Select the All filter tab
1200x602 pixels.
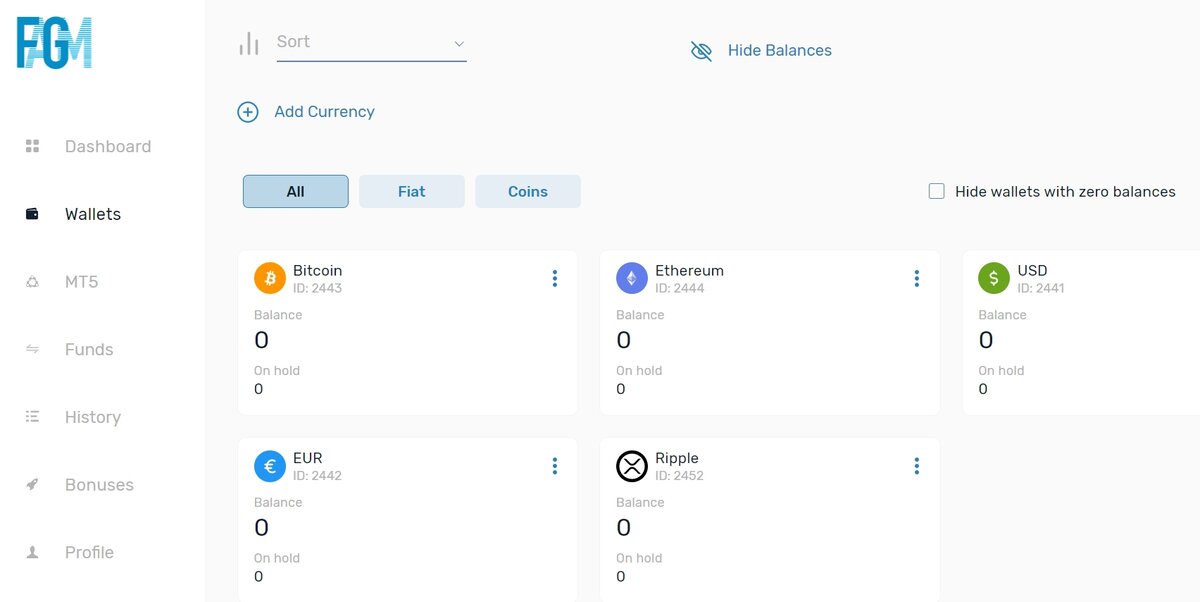(x=296, y=192)
